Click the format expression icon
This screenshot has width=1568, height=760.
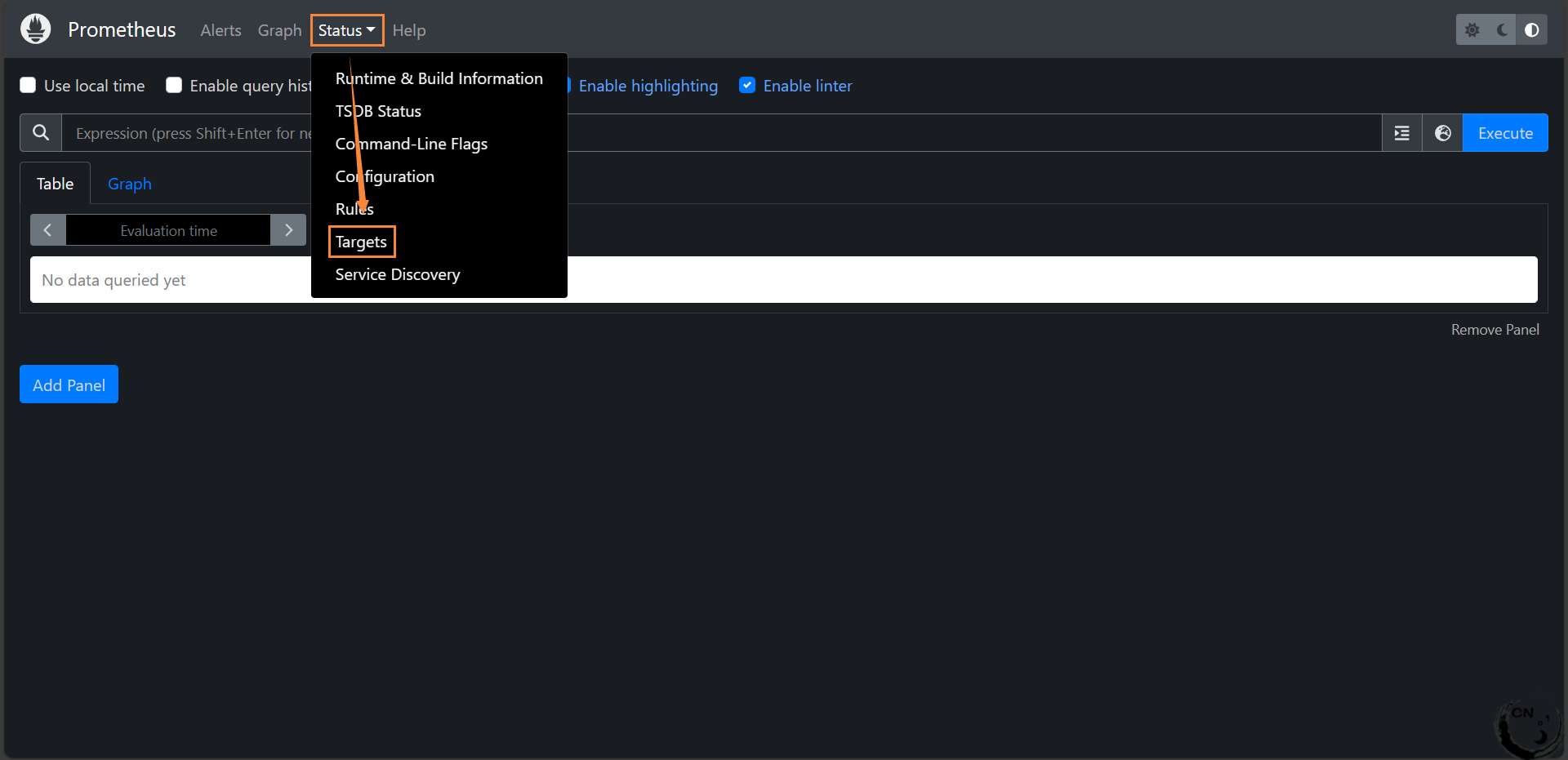coord(1402,133)
